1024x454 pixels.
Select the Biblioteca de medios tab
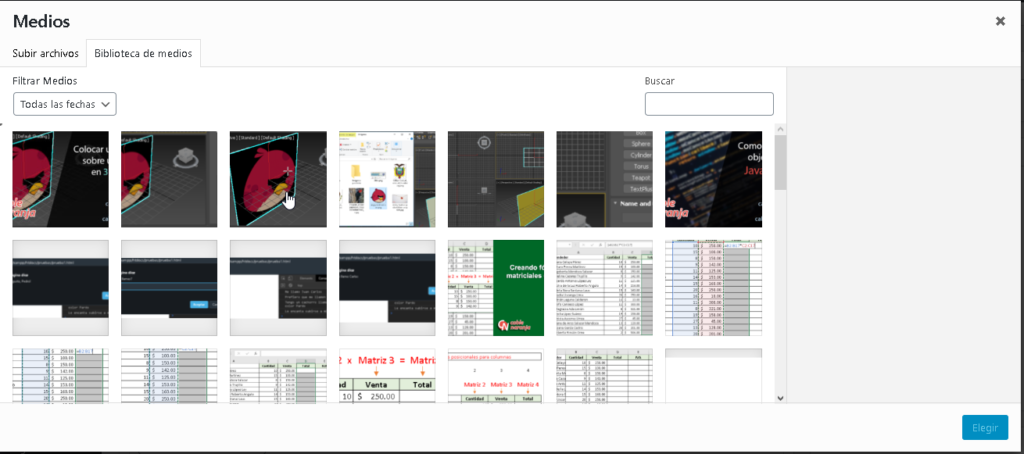(143, 53)
